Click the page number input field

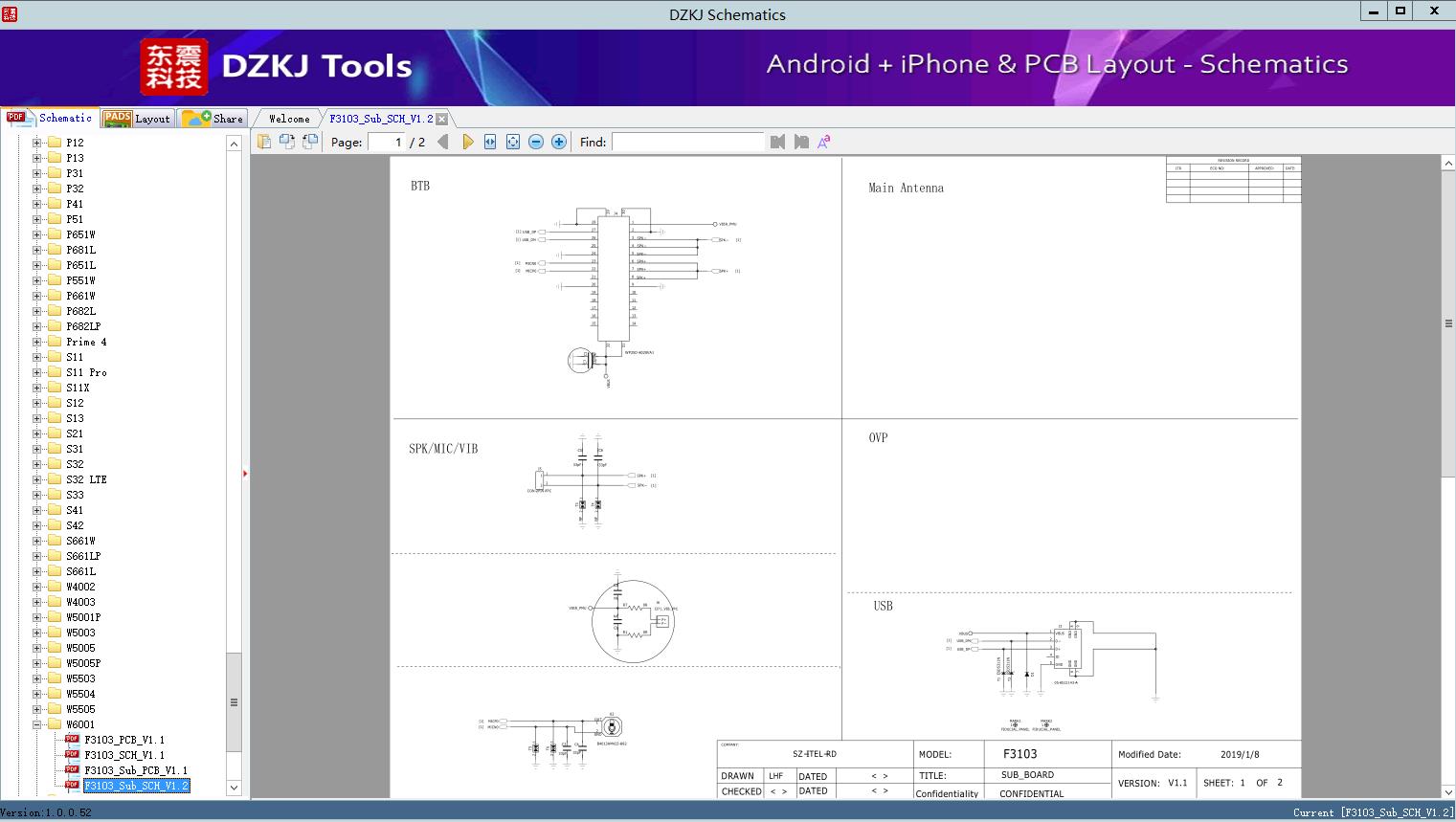(x=386, y=142)
